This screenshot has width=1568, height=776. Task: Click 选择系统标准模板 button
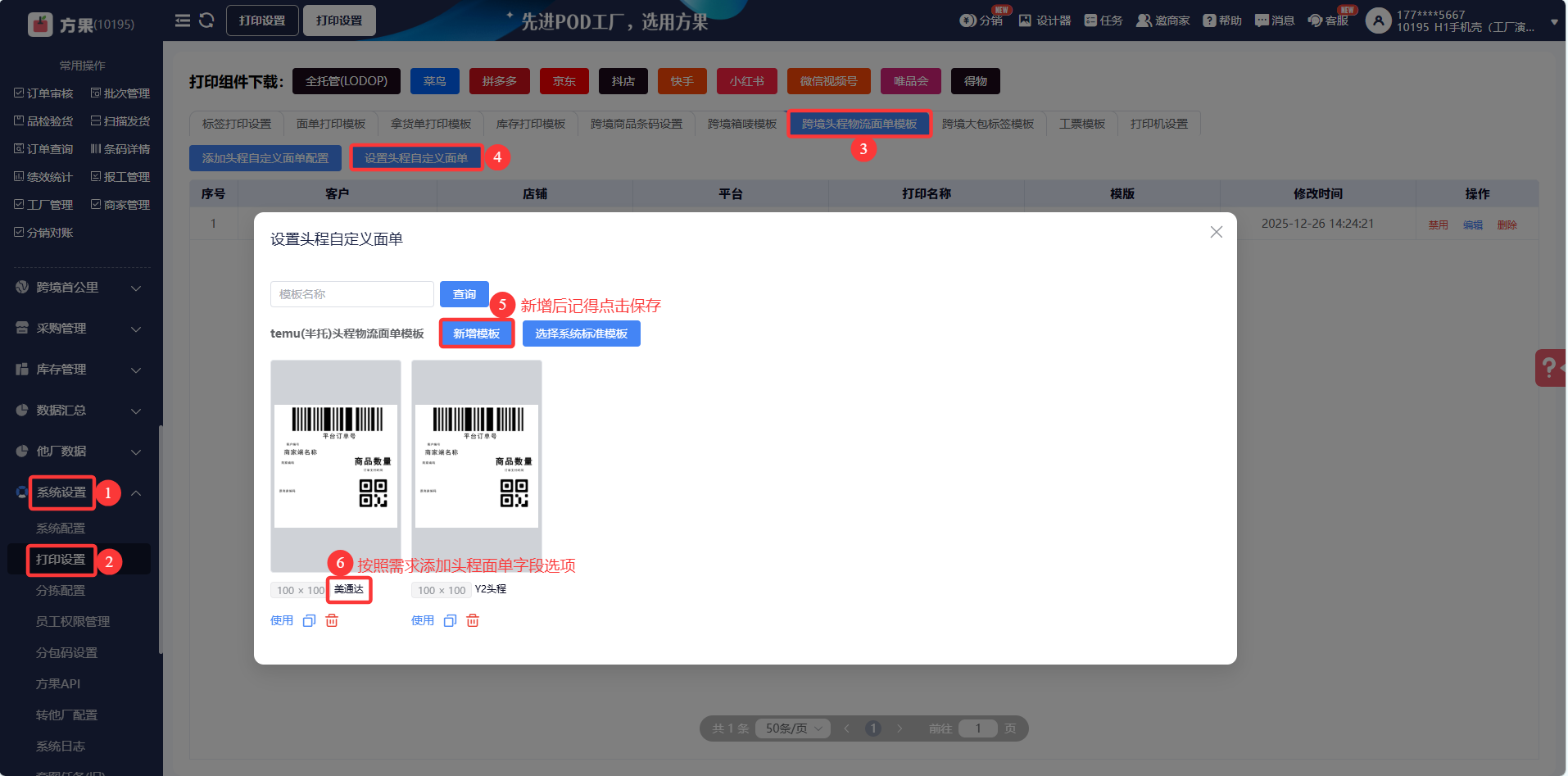(582, 334)
